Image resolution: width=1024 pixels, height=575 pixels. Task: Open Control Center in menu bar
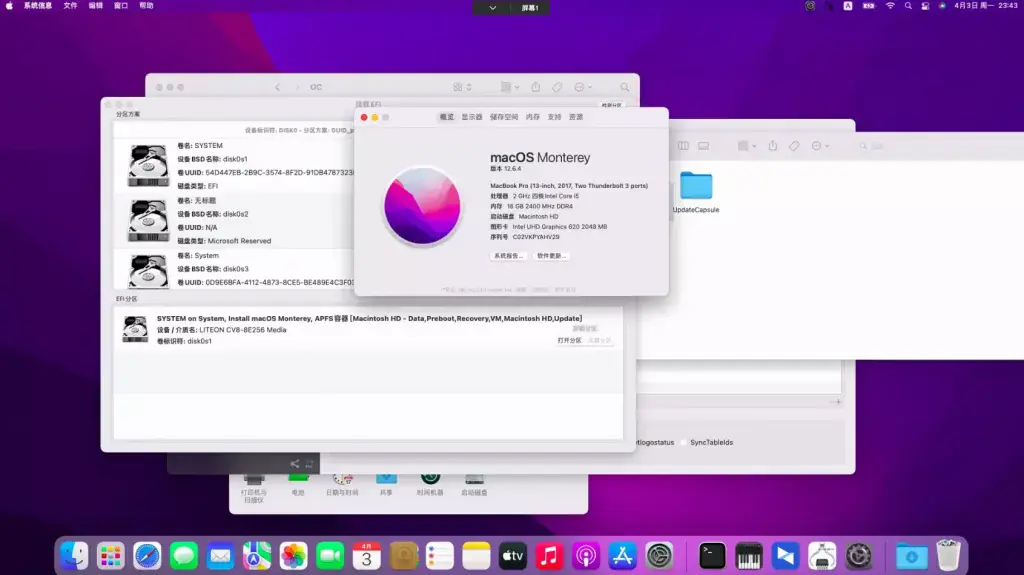[925, 6]
